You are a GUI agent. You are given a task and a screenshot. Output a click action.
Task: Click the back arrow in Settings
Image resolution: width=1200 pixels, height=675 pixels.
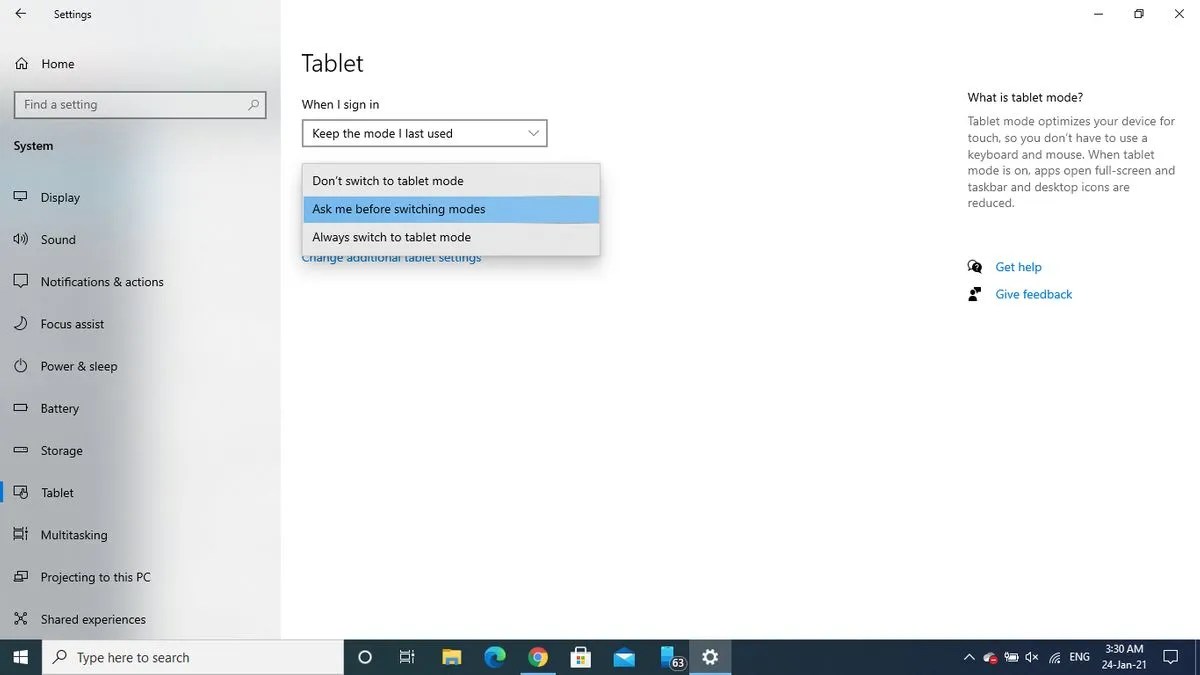tap(20, 14)
